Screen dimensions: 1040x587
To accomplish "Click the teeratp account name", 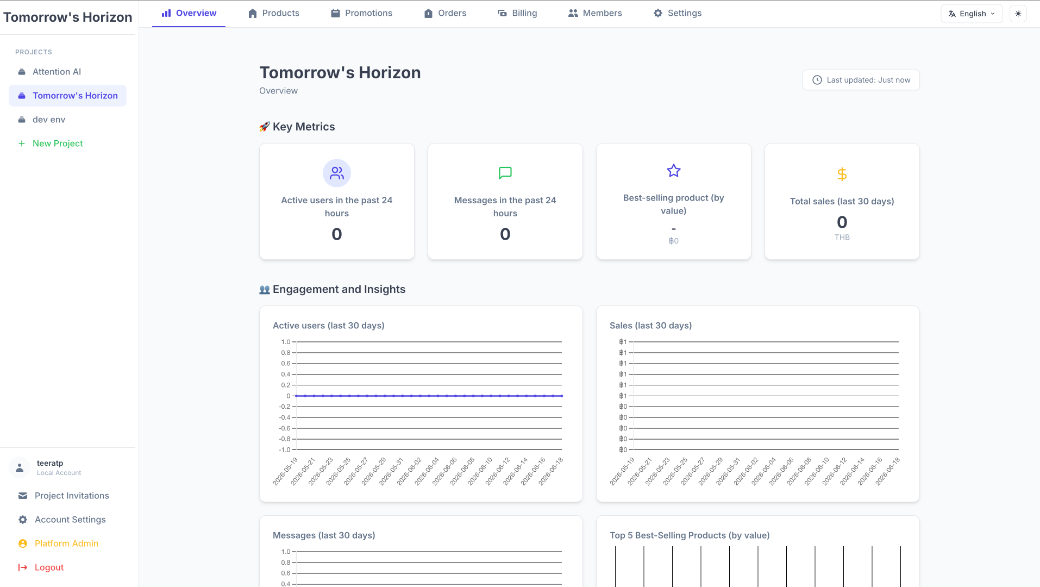I will click(50, 464).
